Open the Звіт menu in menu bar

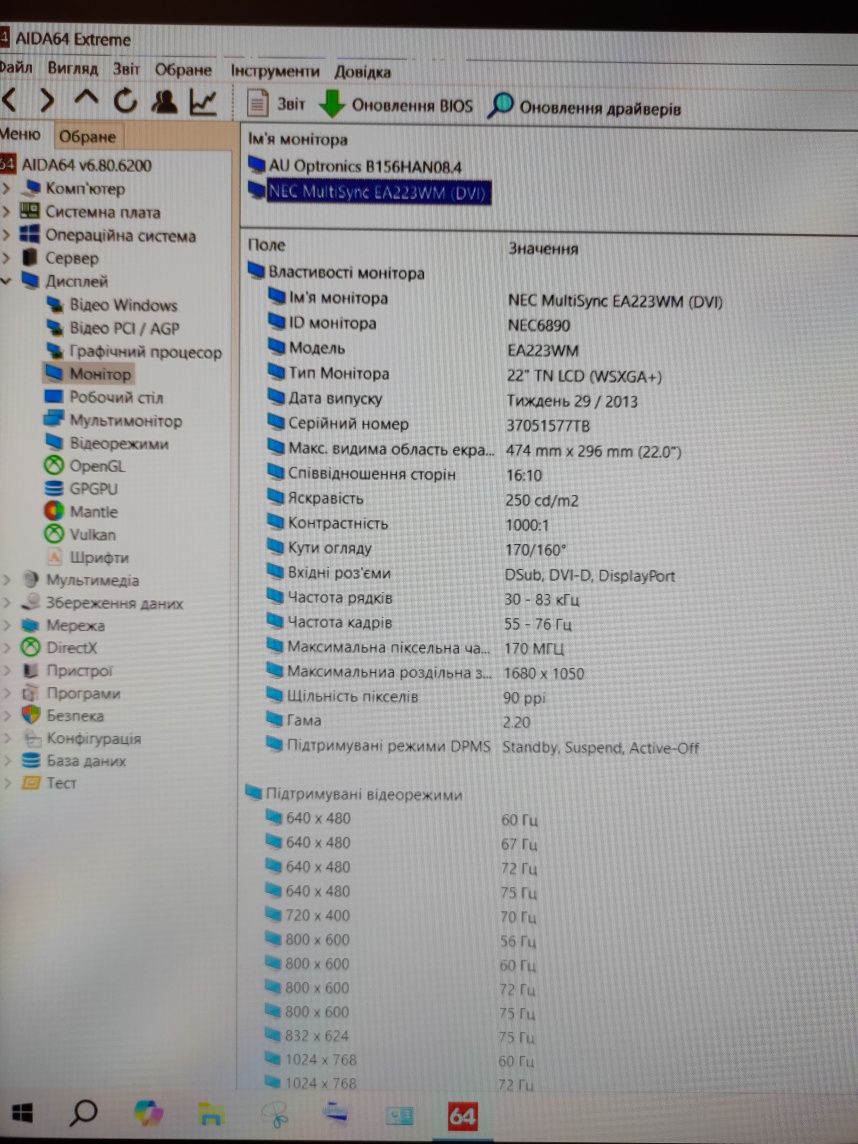126,69
